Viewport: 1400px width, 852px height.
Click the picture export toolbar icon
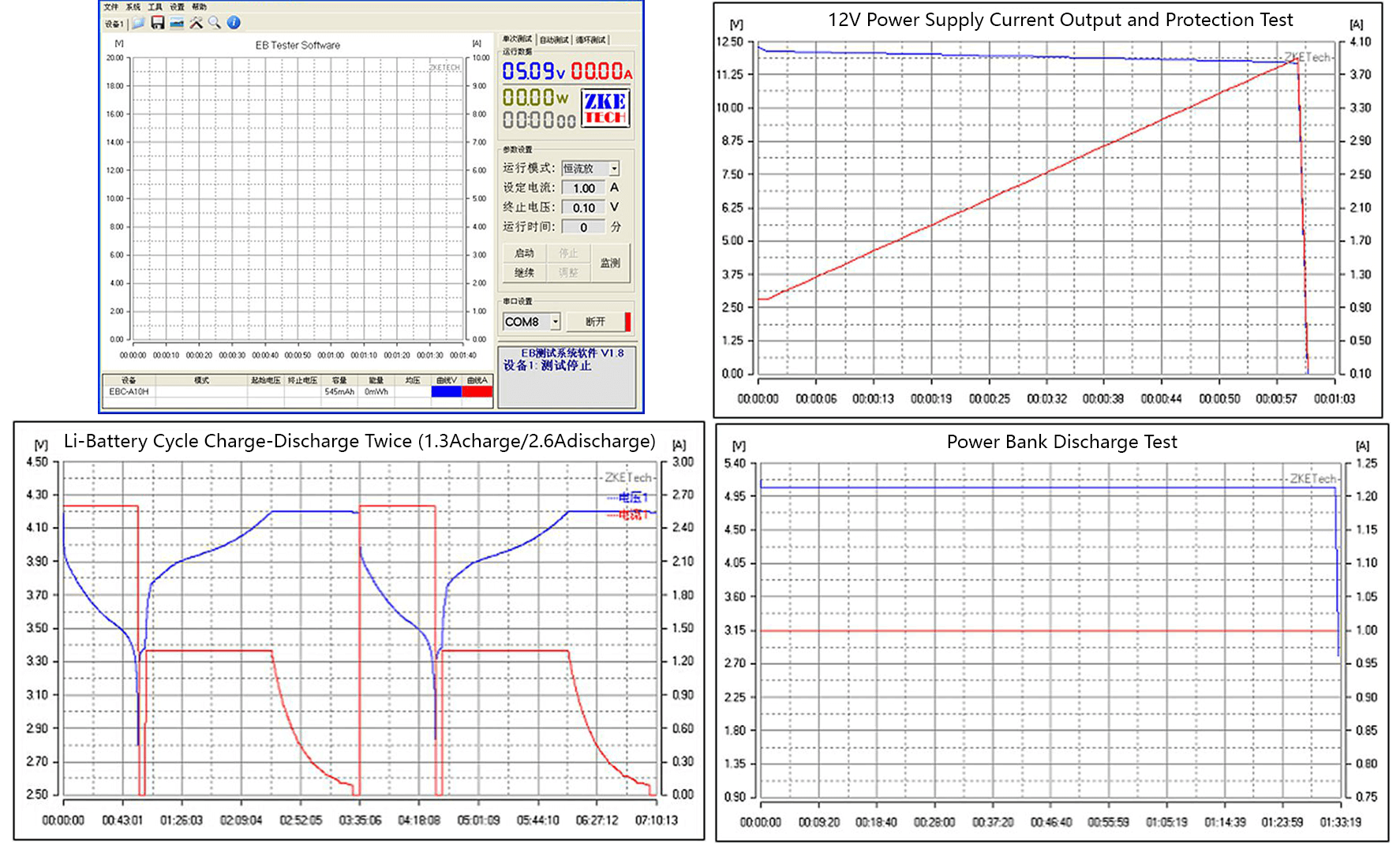click(177, 23)
